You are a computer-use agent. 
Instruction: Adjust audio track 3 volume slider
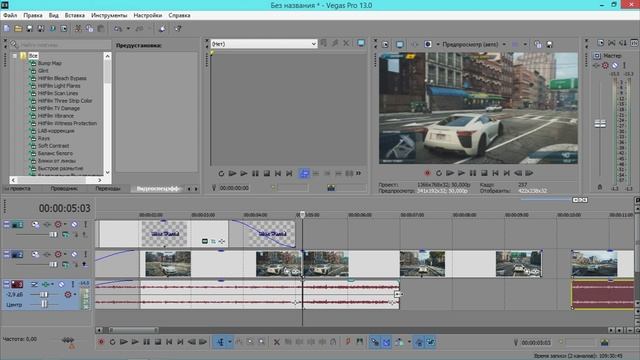pos(44,294)
